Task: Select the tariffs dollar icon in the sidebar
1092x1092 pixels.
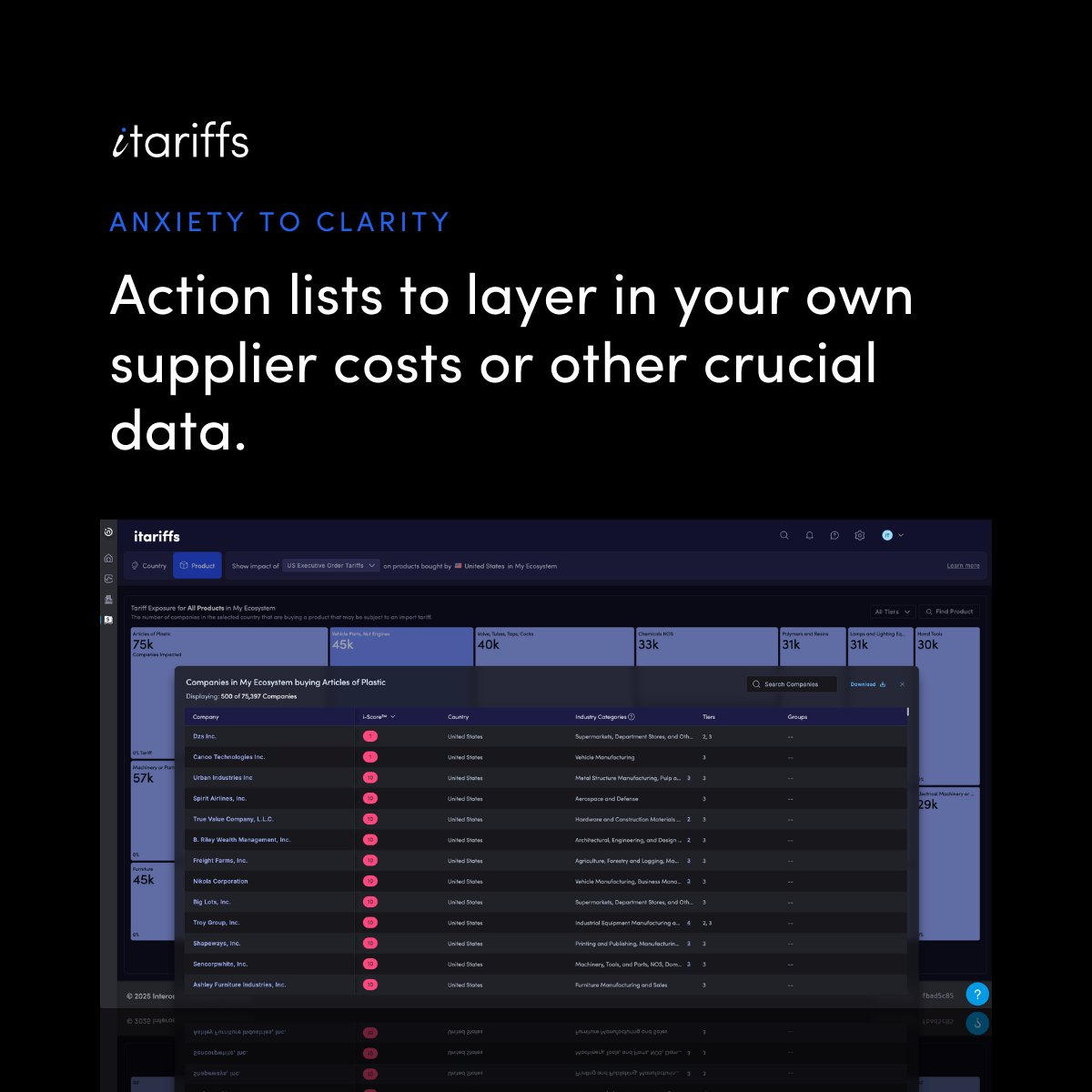Action: click(x=108, y=620)
